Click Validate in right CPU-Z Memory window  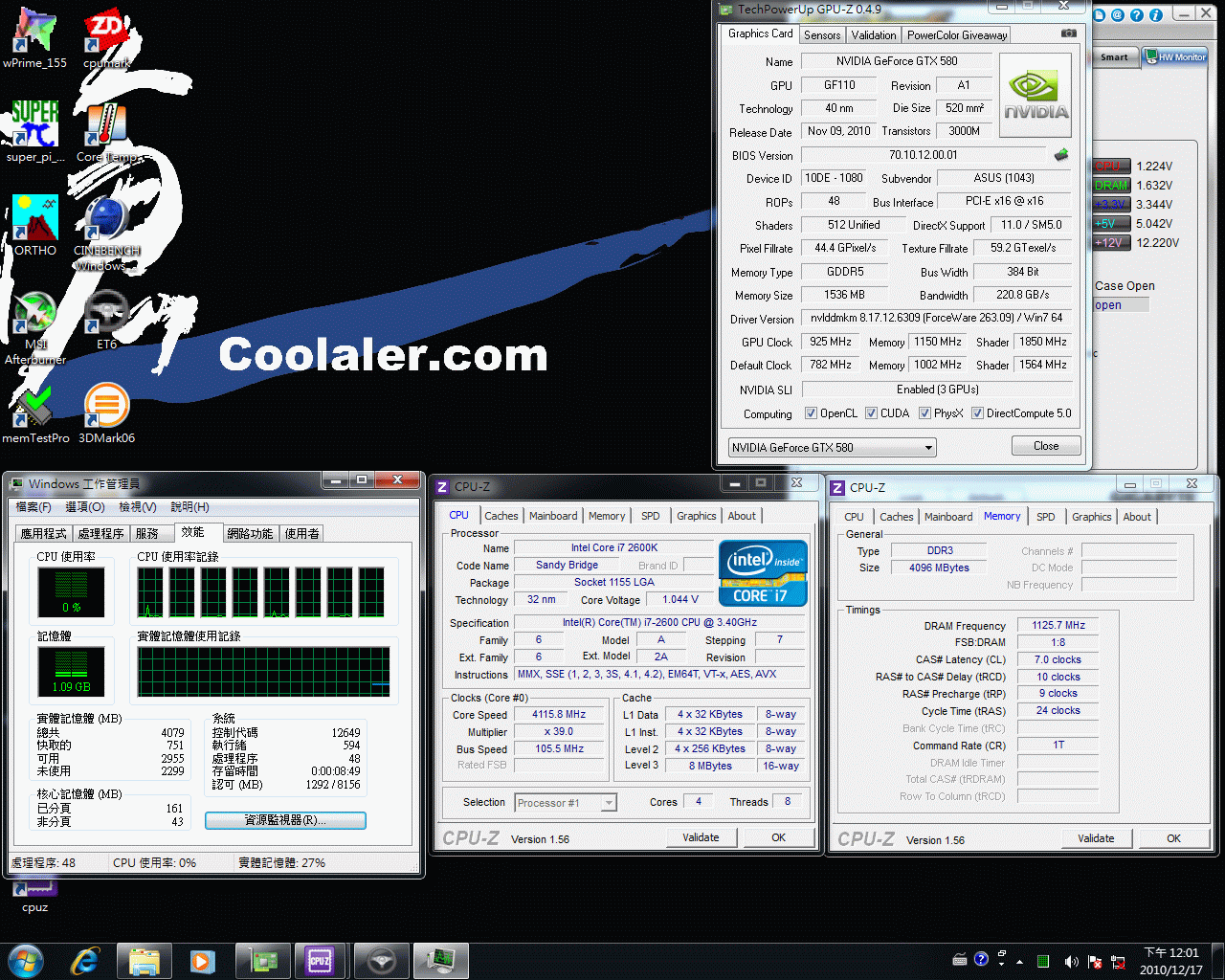[x=1096, y=838]
